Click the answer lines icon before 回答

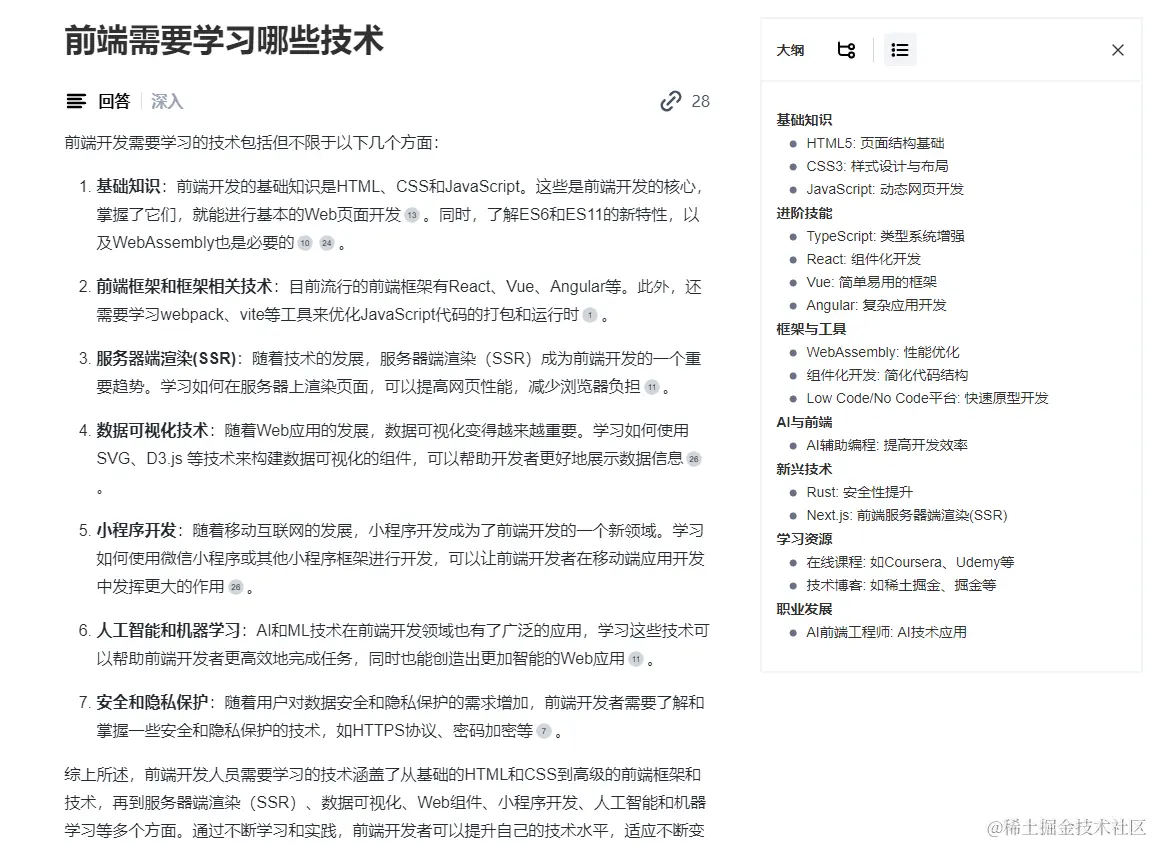(76, 101)
